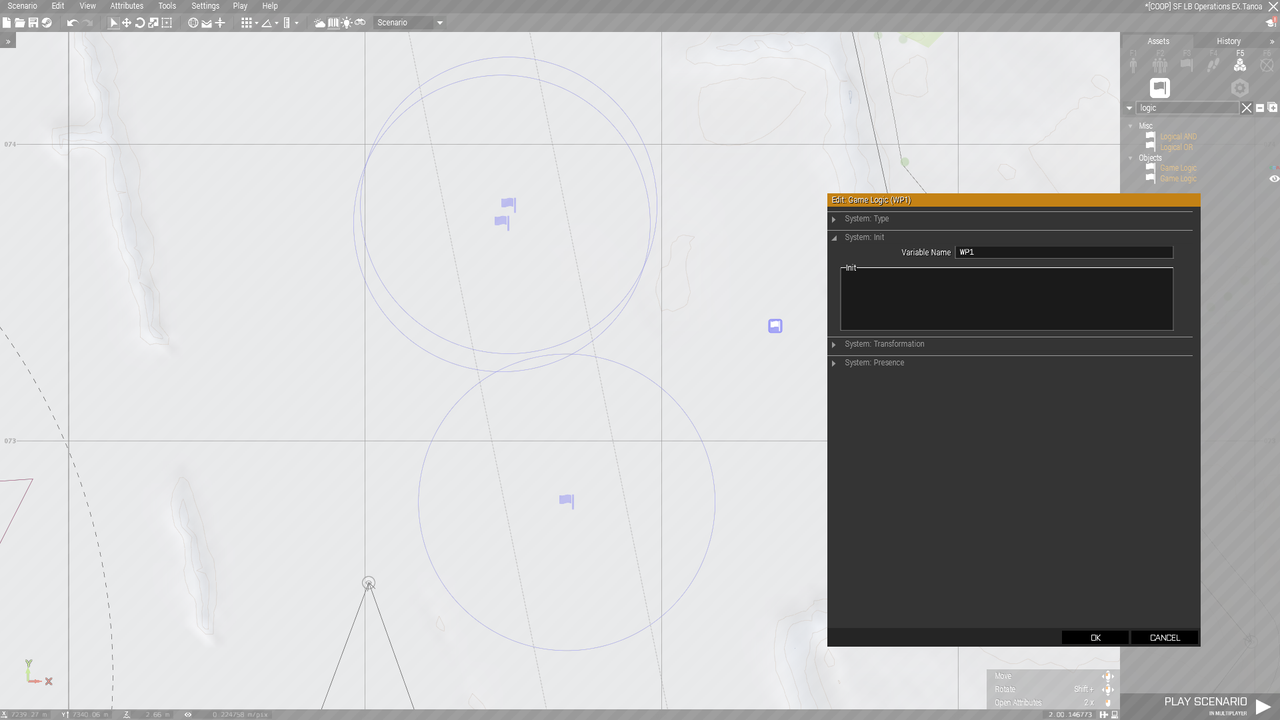Undo the last editor action
1280x720 pixels.
point(72,23)
